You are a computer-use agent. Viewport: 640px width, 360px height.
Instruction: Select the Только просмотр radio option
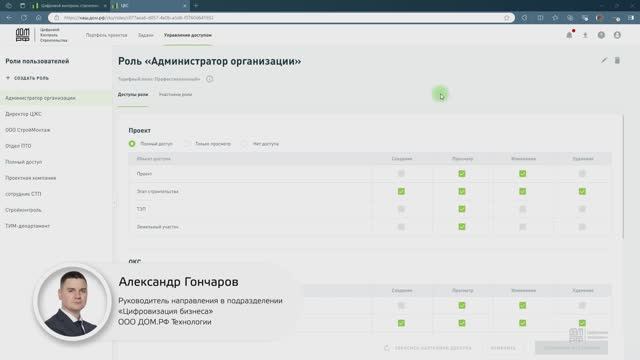tap(187, 144)
